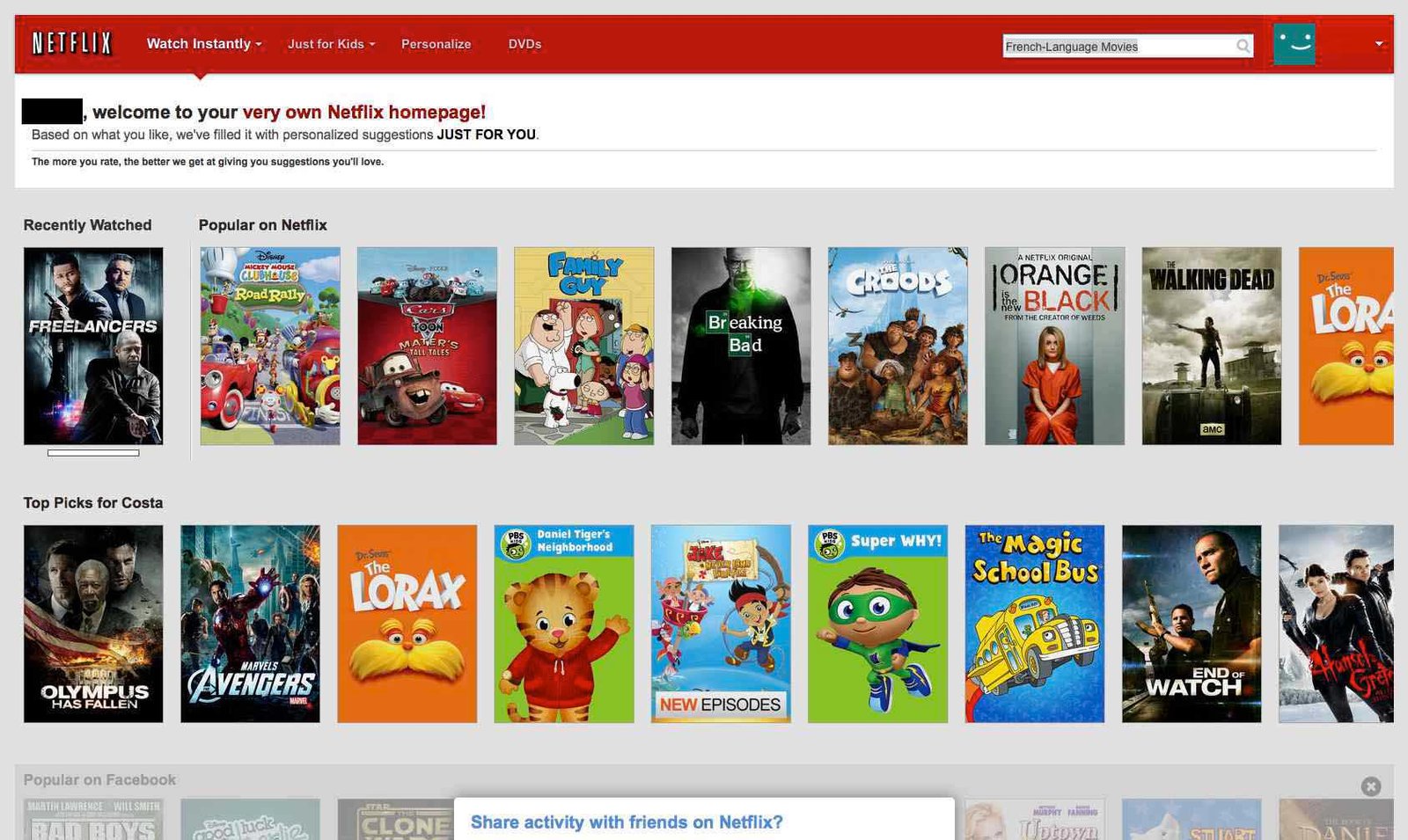Go to the Personalize tab

point(436,44)
